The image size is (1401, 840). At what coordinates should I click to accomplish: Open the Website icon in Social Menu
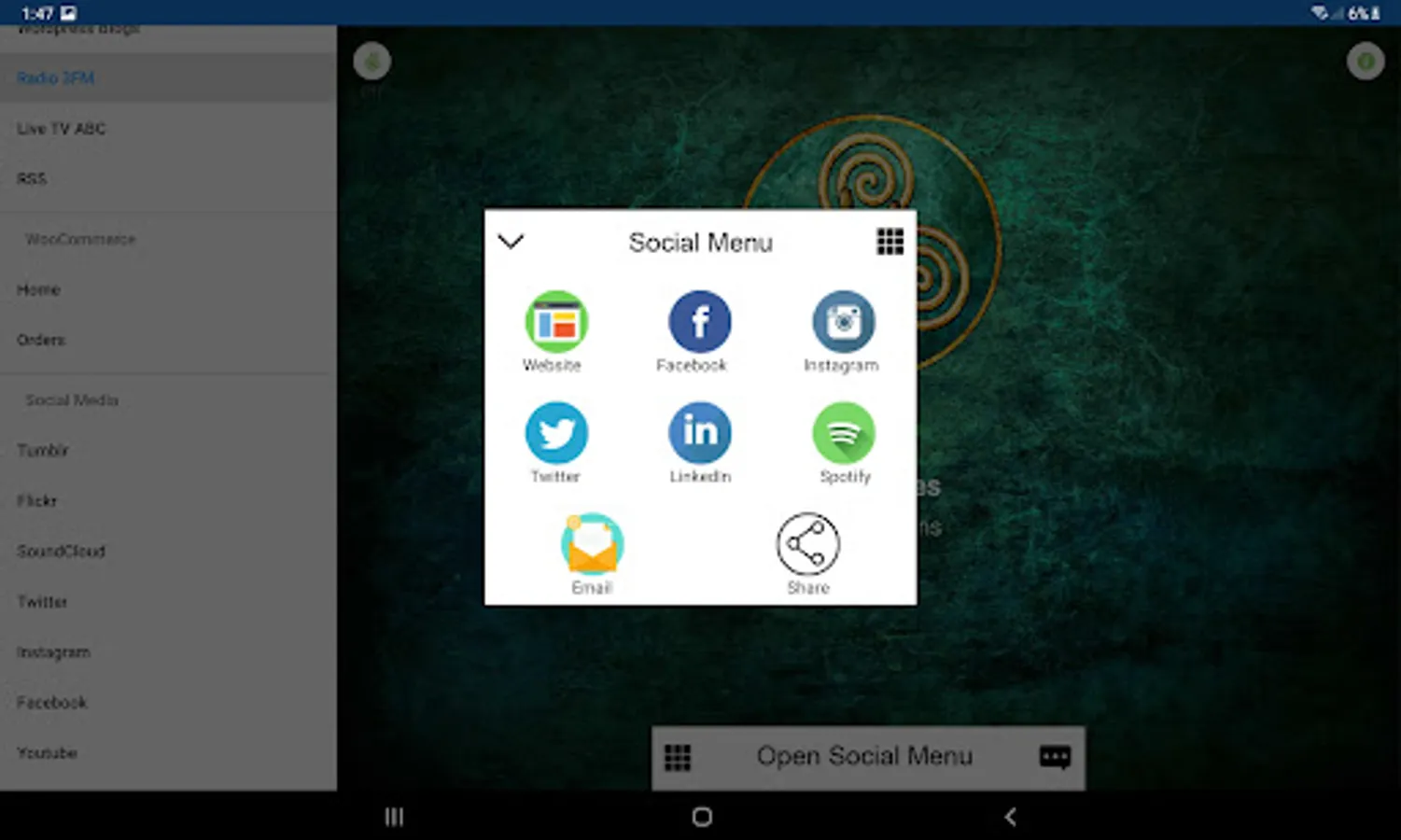coord(555,322)
